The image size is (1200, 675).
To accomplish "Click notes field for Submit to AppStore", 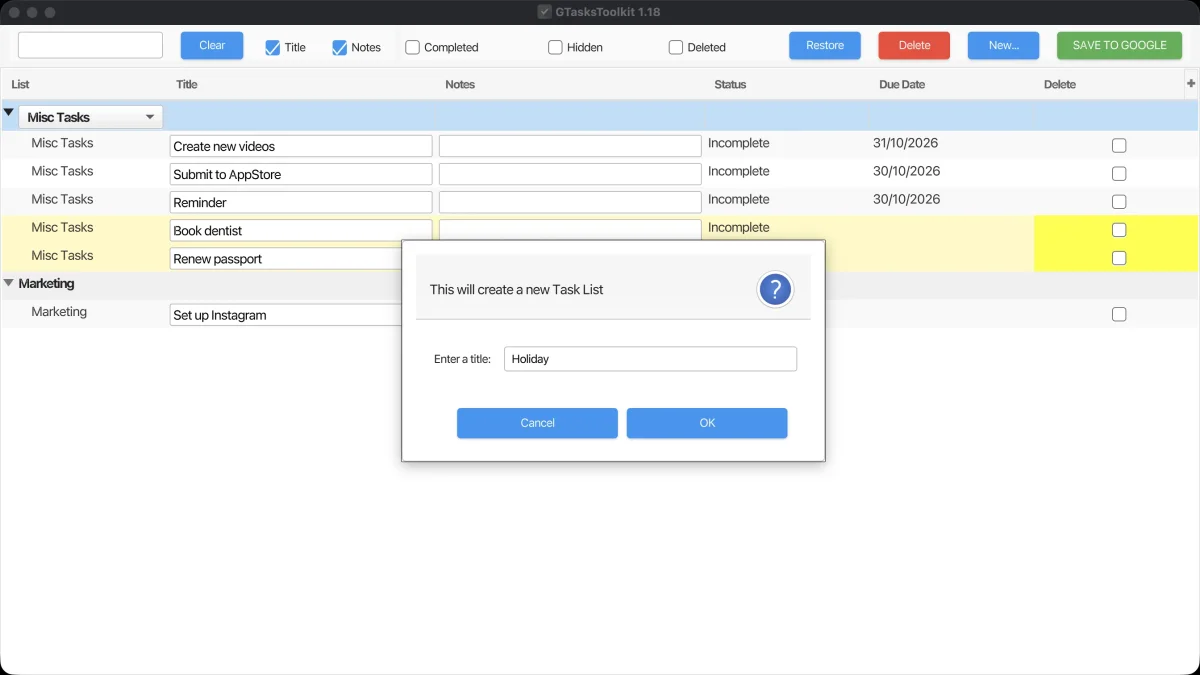I will (570, 174).
